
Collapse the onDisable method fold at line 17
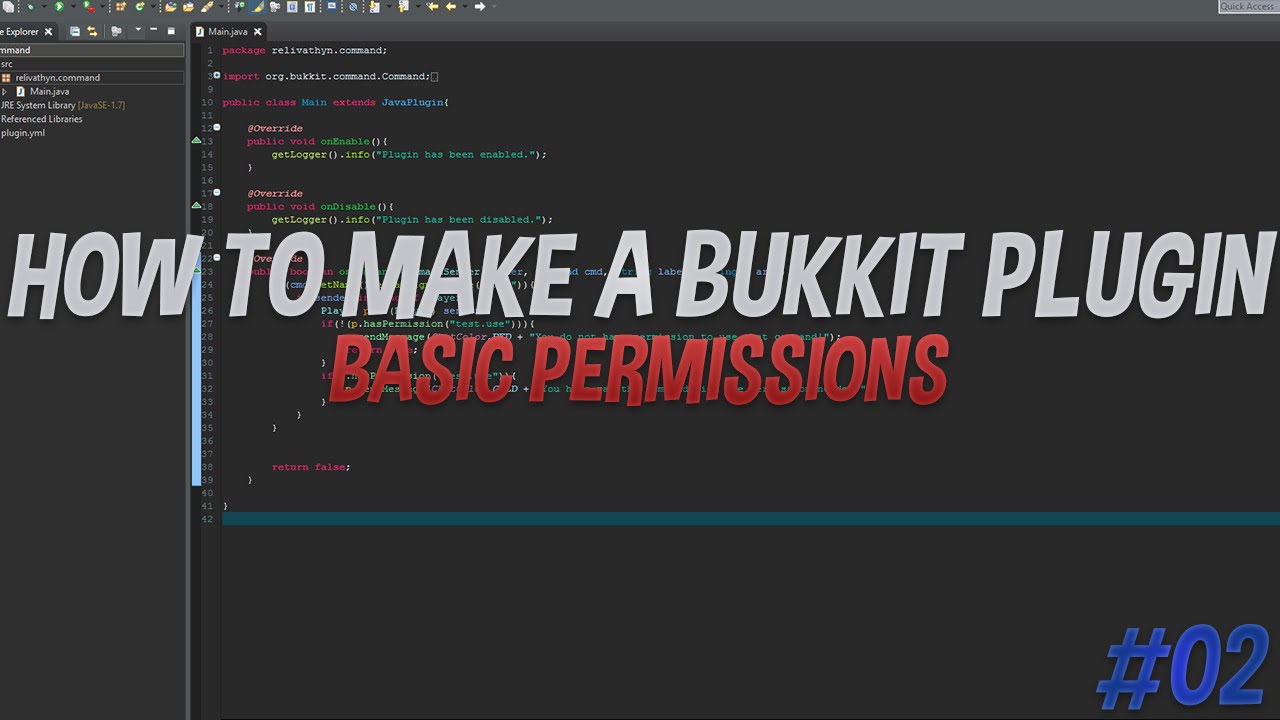[x=217, y=193]
